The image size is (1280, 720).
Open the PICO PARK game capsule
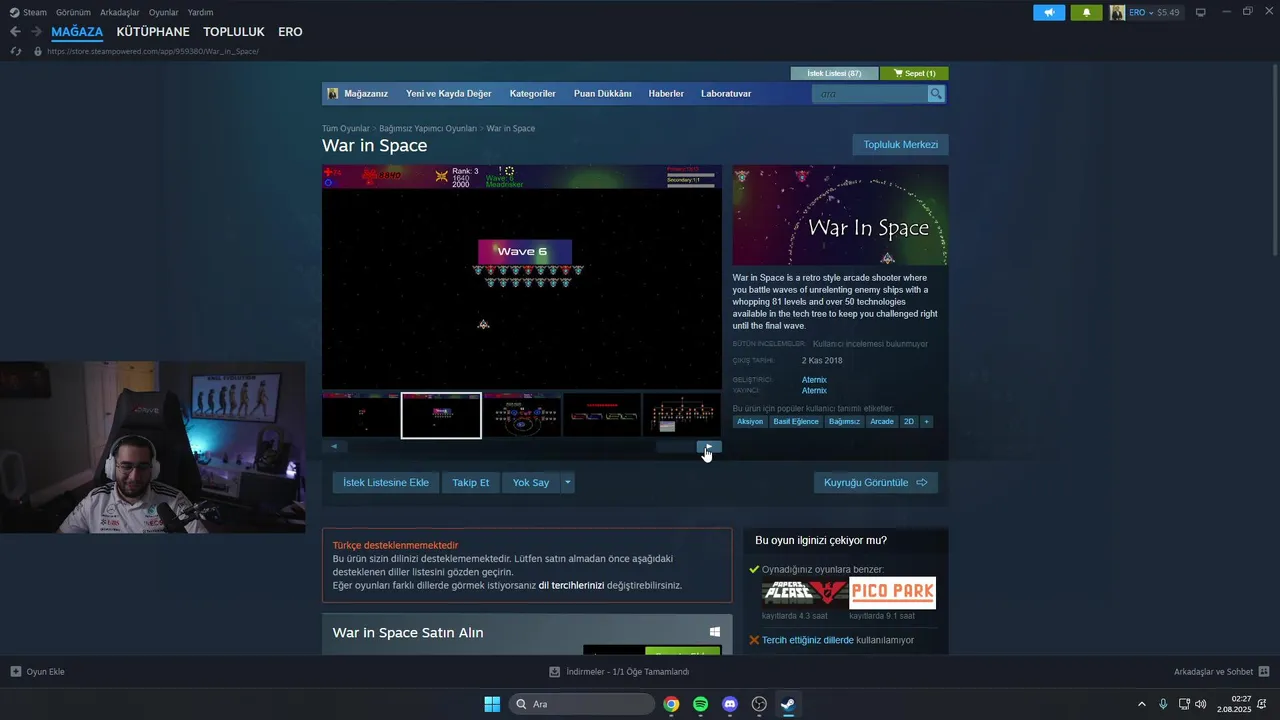click(x=892, y=593)
